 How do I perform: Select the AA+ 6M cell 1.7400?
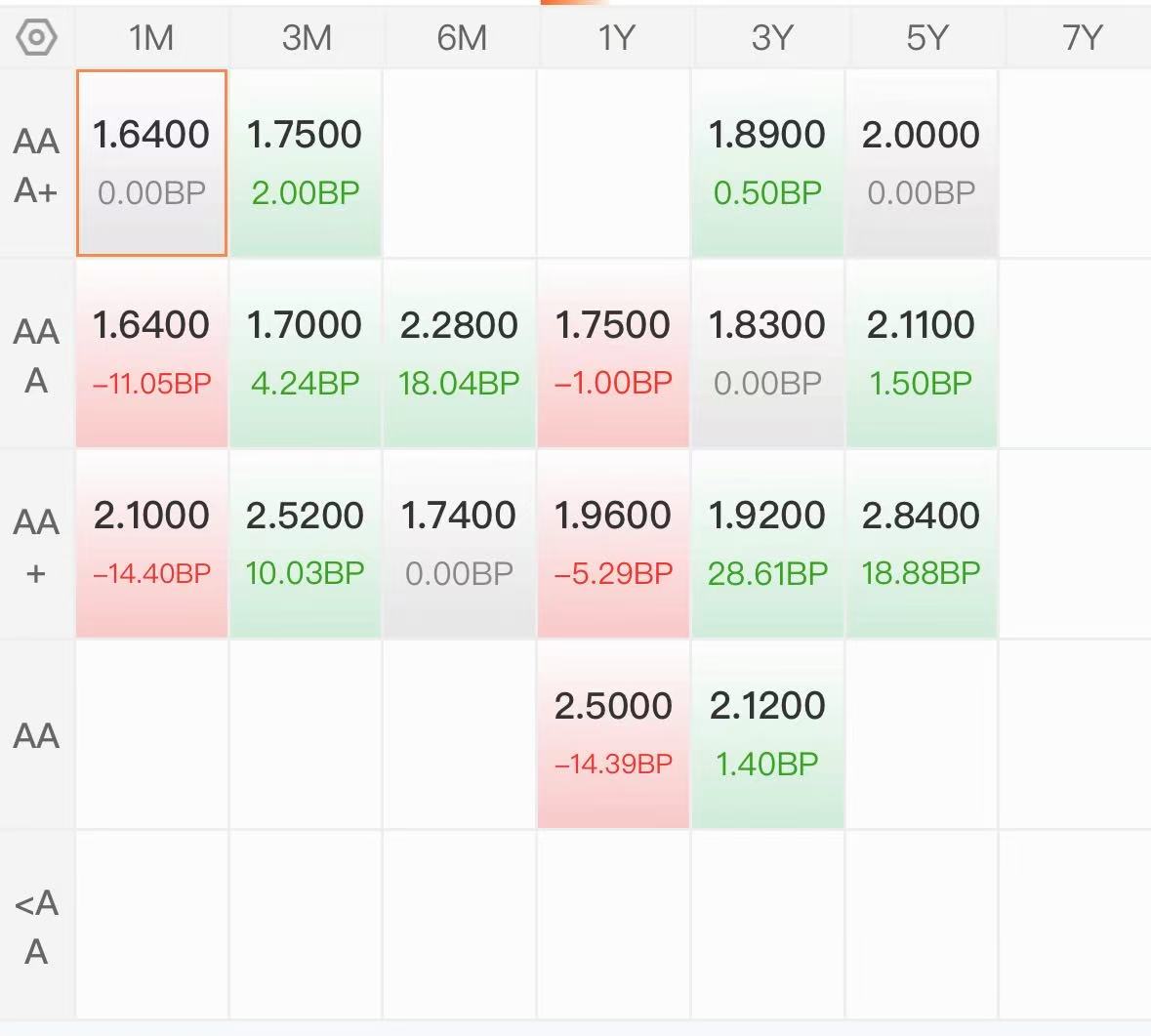pos(459,543)
